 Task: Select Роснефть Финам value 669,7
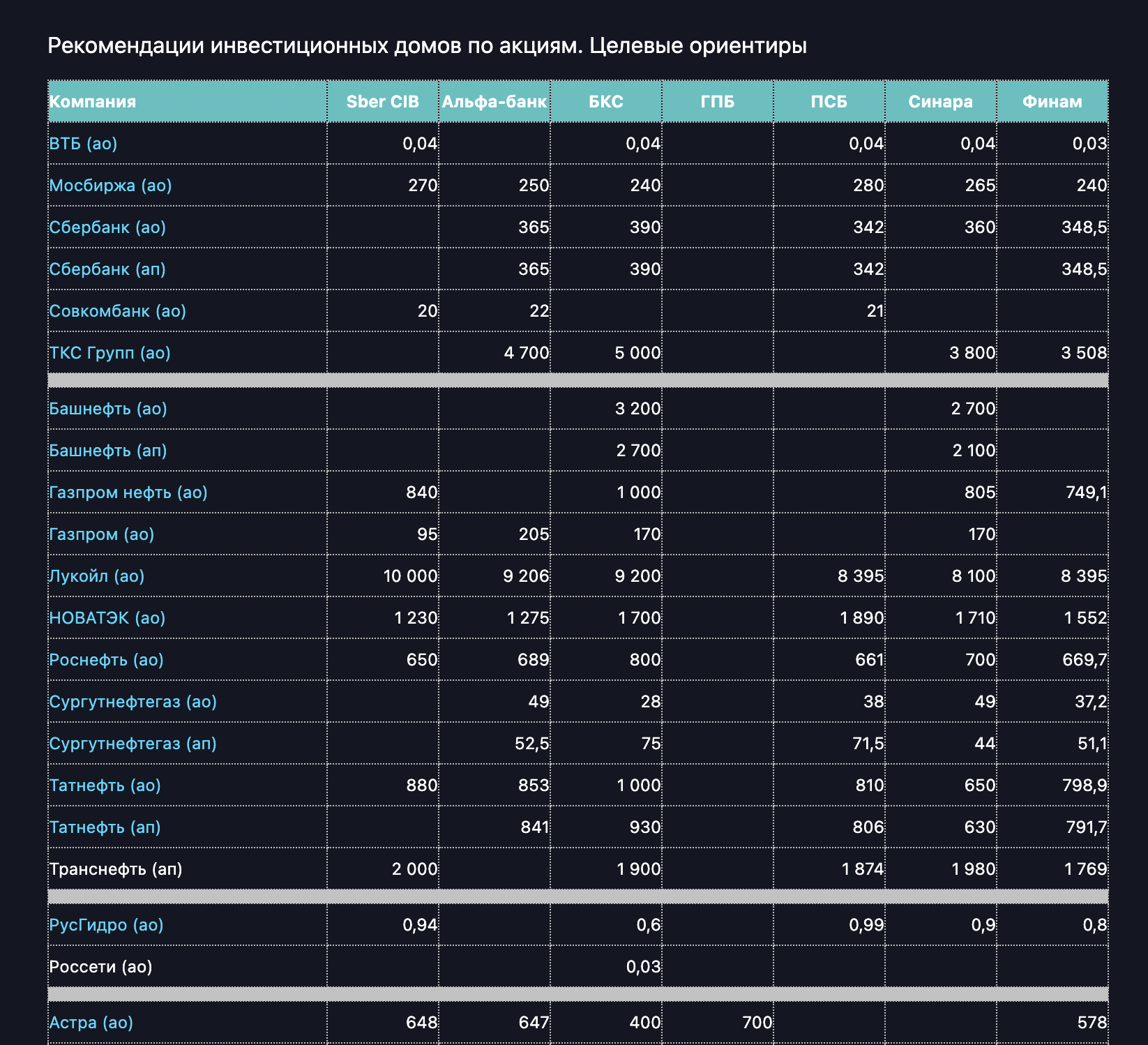click(x=1085, y=660)
